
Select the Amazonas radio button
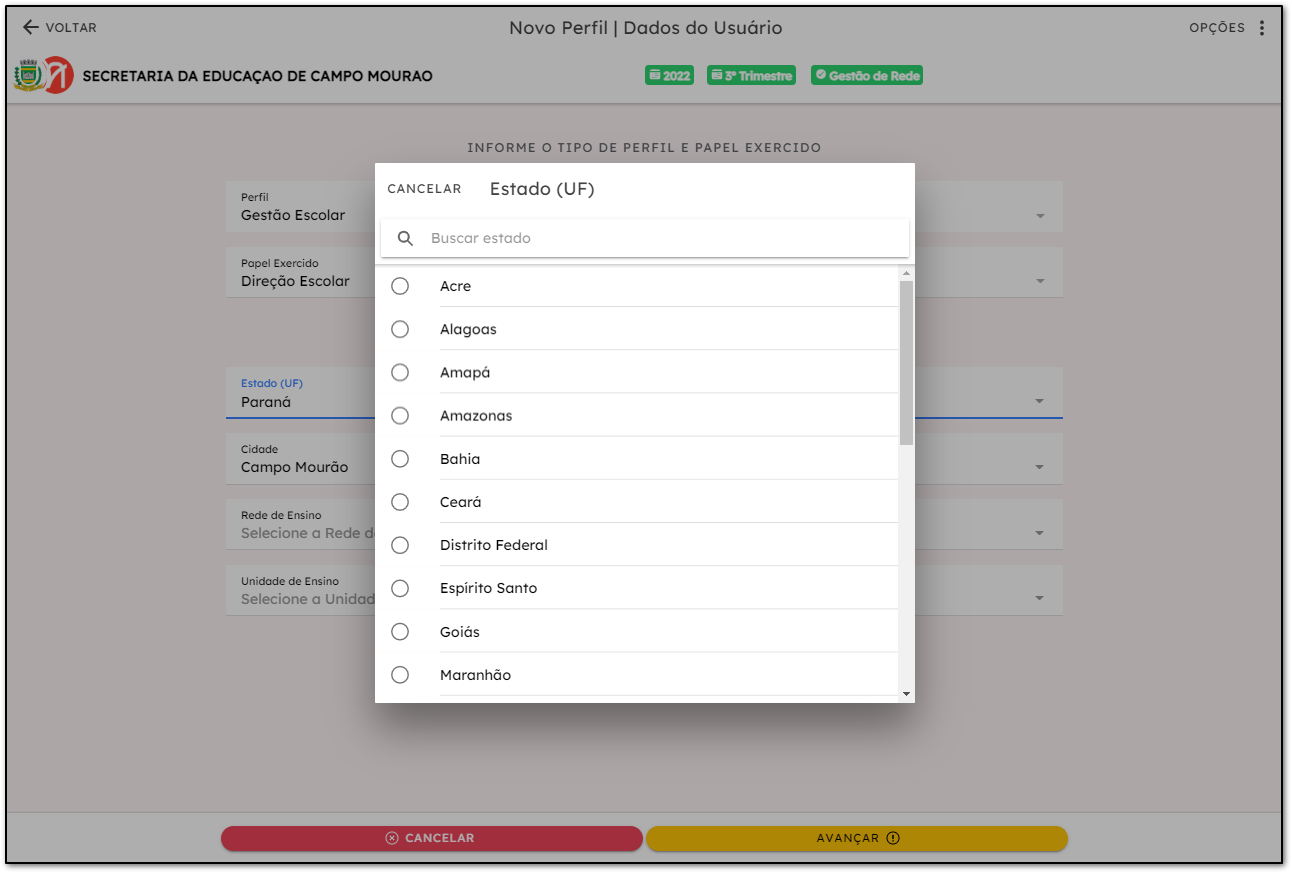point(400,415)
